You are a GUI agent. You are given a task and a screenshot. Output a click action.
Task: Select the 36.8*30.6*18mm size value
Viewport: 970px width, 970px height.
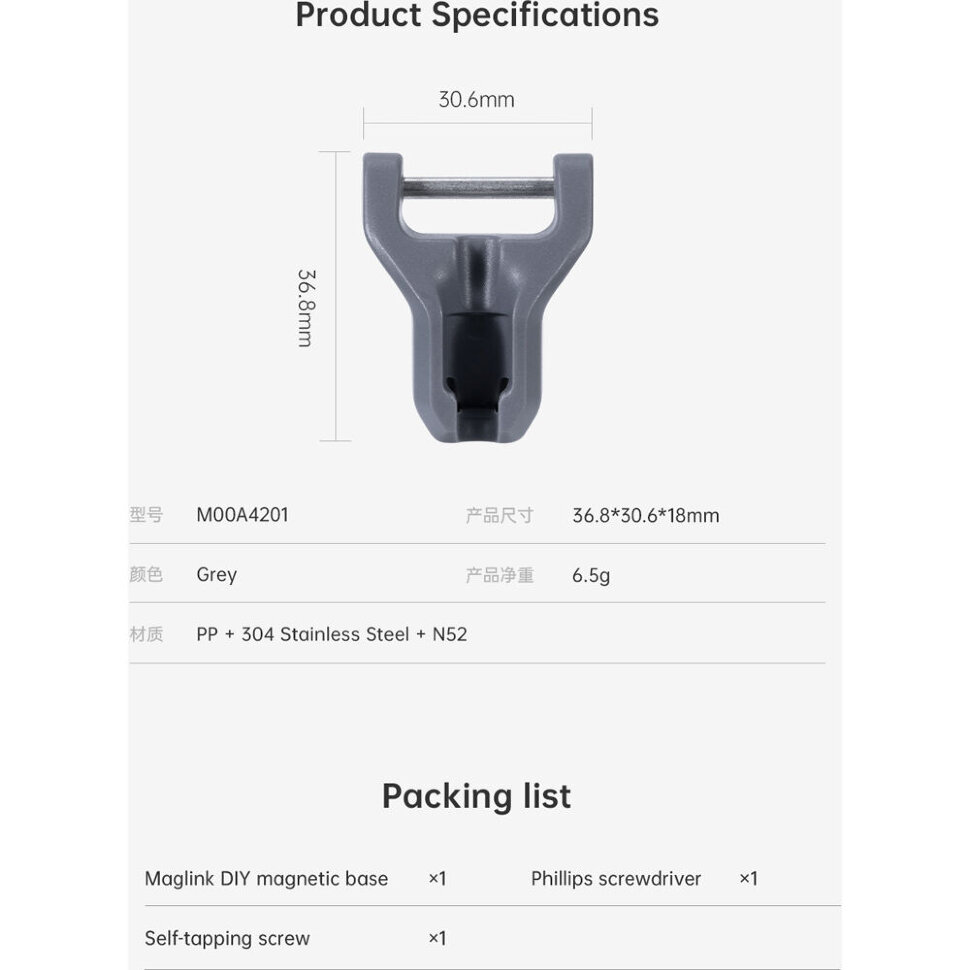[645, 516]
